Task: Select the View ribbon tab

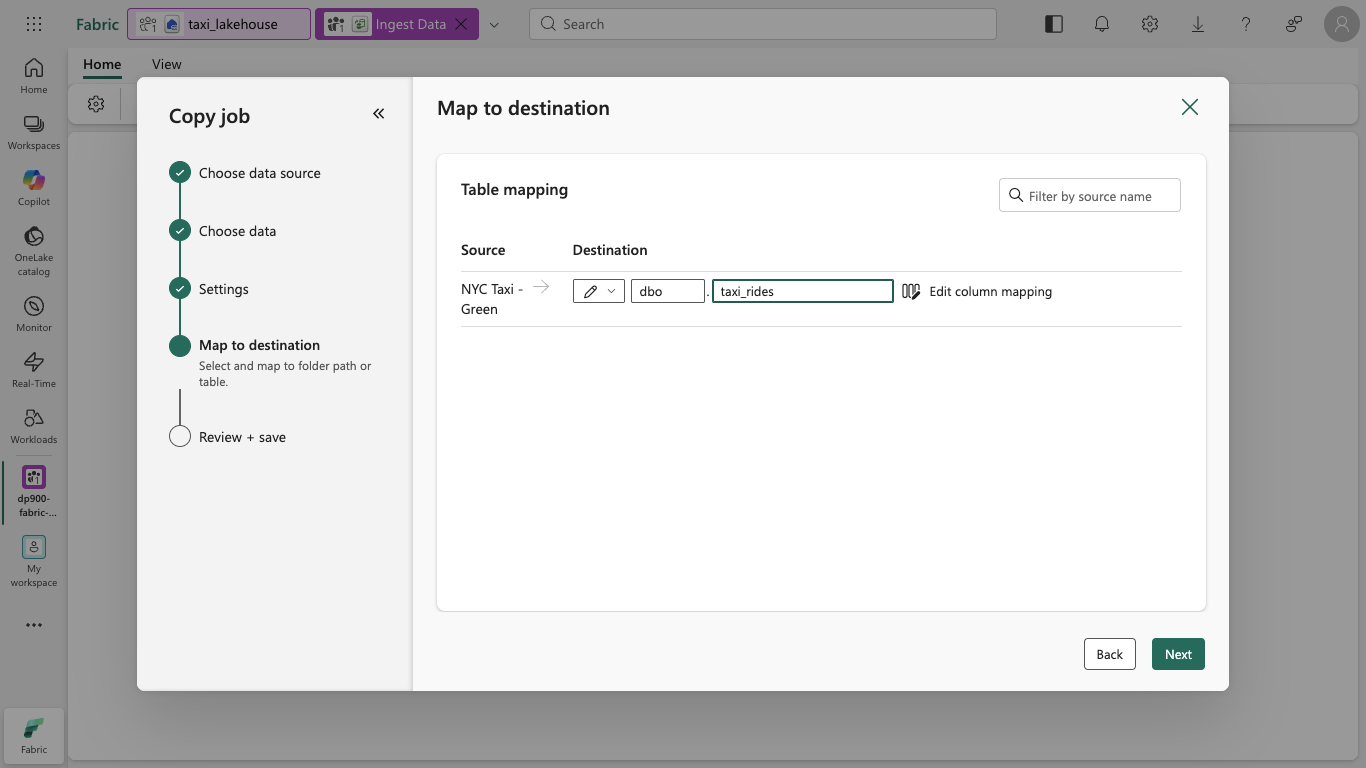Action: [167, 64]
